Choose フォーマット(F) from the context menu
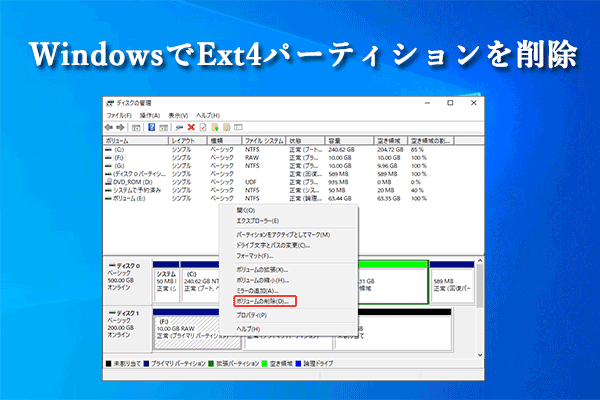Viewport: 600px width, 400px height. tap(254, 255)
